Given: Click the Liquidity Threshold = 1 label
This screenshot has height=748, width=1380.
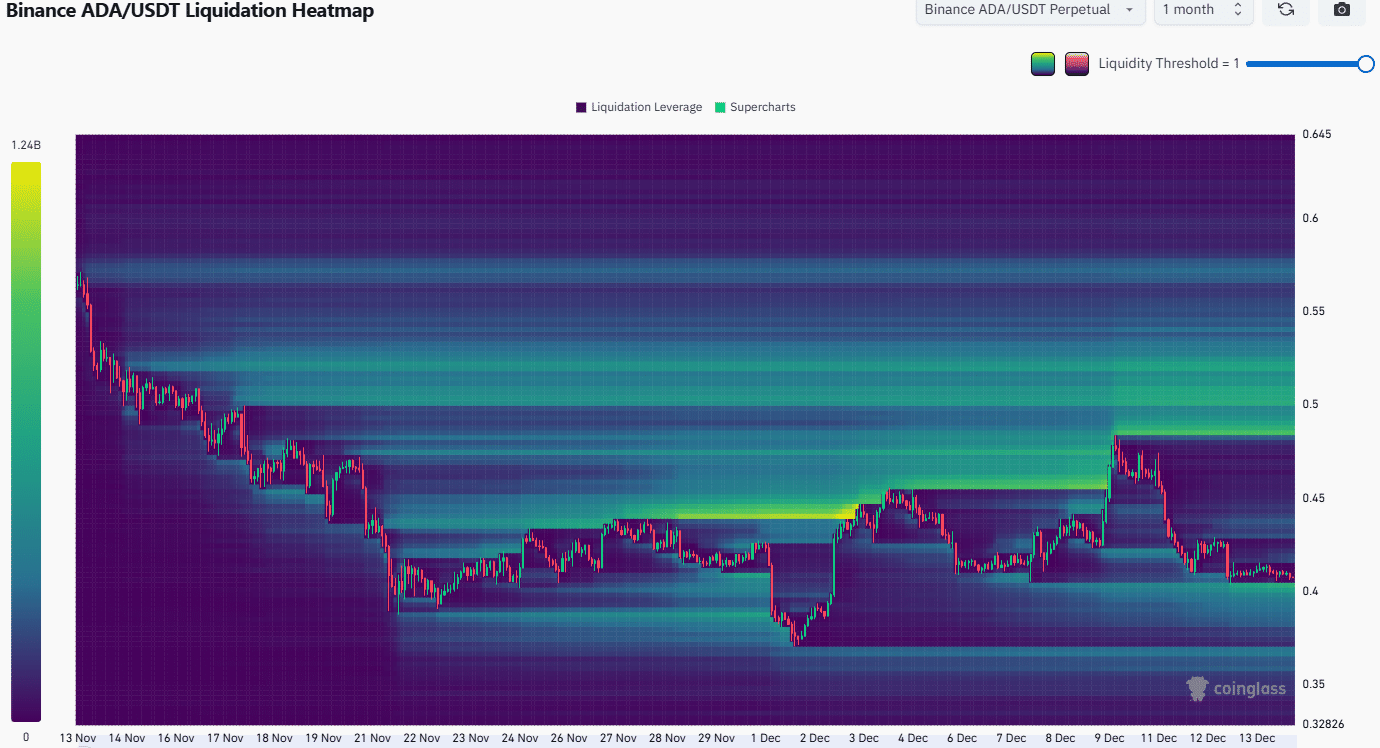Looking at the screenshot, I should pyautogui.click(x=1168, y=63).
